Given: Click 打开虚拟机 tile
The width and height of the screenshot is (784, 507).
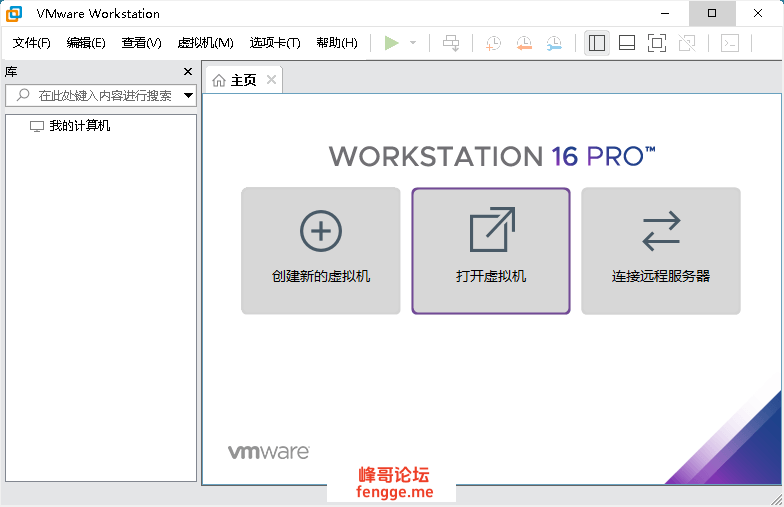Looking at the screenshot, I should coord(490,250).
